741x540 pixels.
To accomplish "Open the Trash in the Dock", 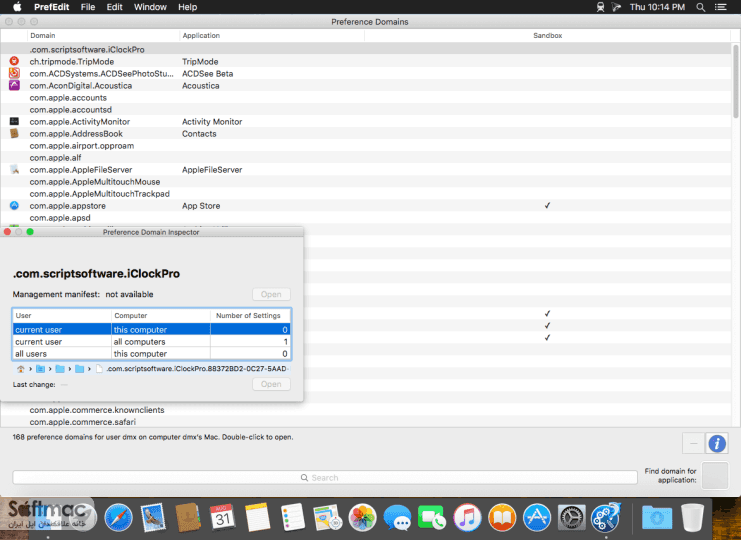I will click(692, 518).
